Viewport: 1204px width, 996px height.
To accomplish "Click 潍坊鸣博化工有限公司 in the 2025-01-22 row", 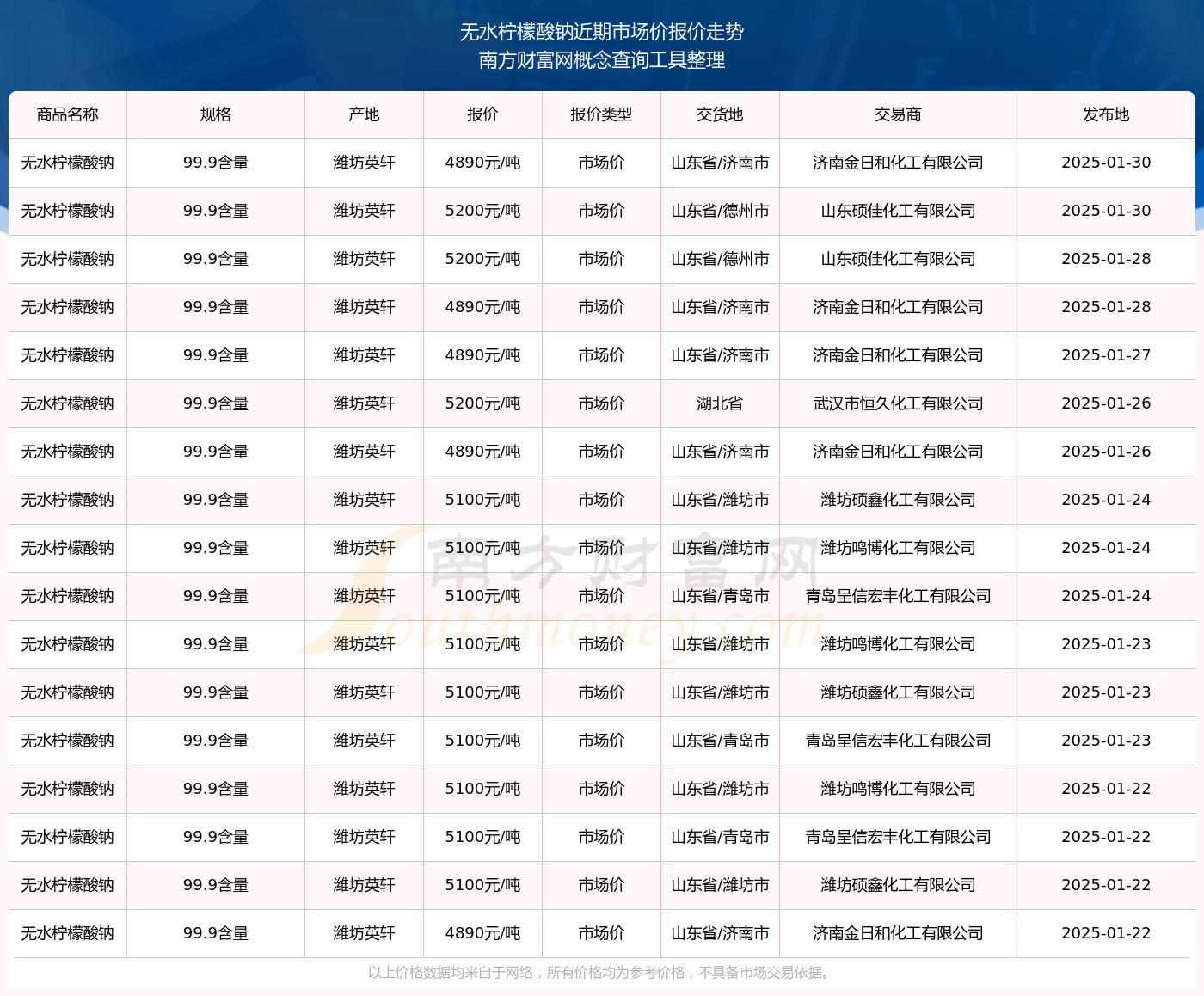I will (898, 789).
